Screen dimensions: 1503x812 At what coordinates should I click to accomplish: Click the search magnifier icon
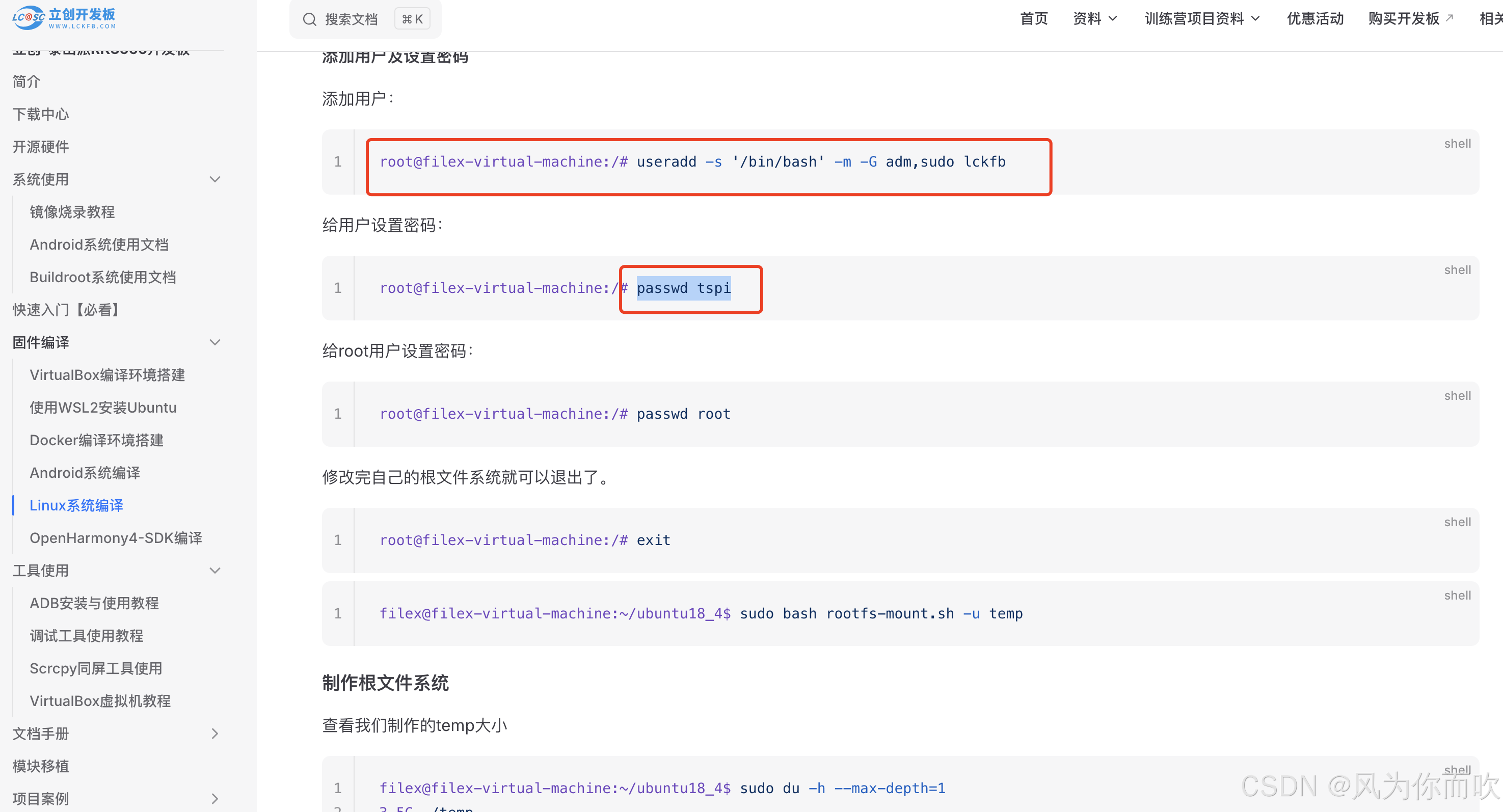309,19
